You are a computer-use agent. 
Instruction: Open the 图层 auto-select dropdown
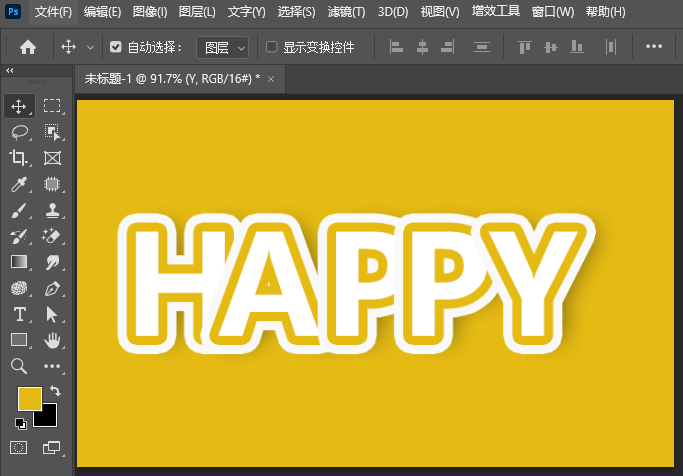coord(223,47)
